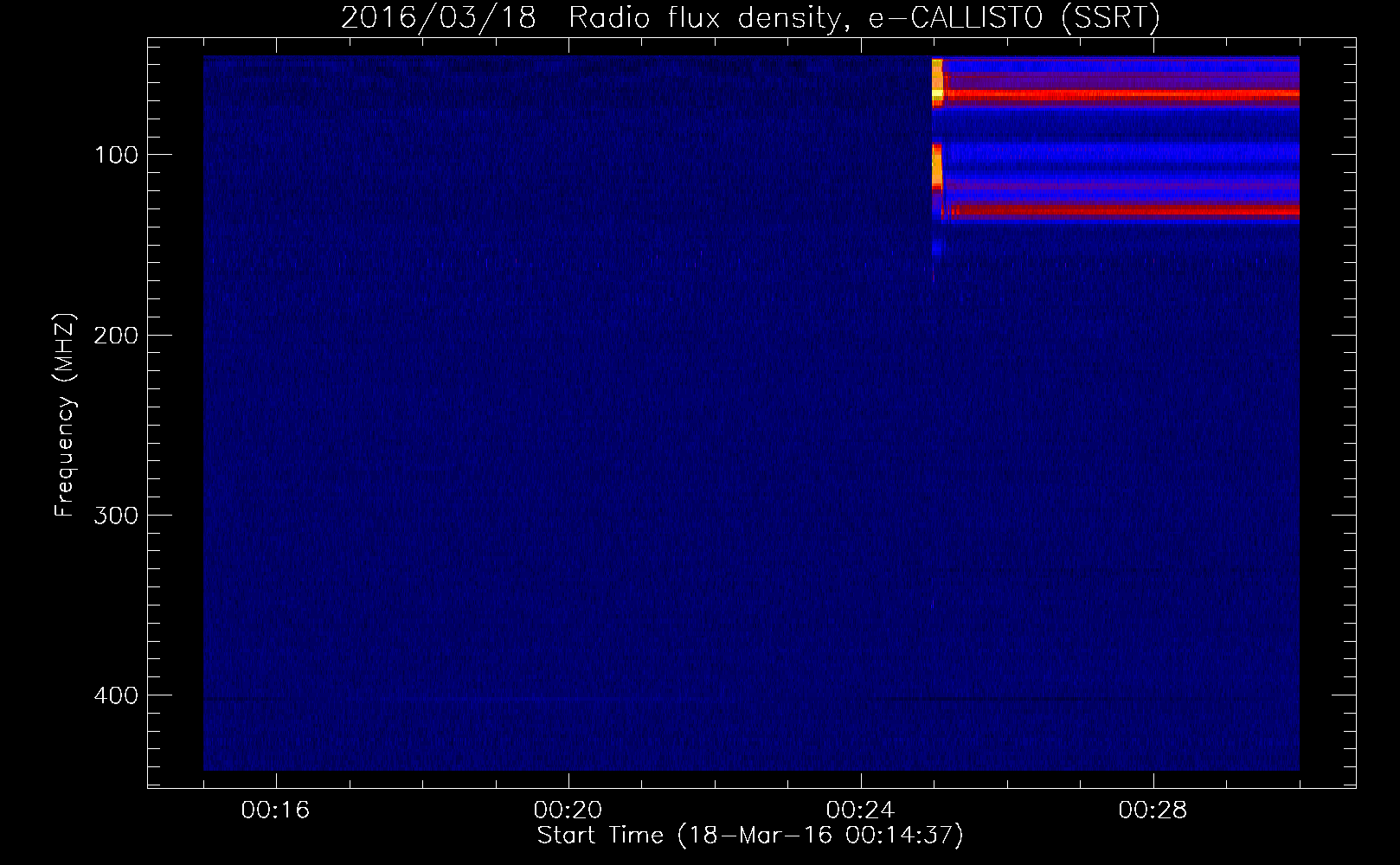Click the 'Start Time (18-Mar-16 00:14:37)' label
The image size is (1400, 865).
(x=750, y=836)
